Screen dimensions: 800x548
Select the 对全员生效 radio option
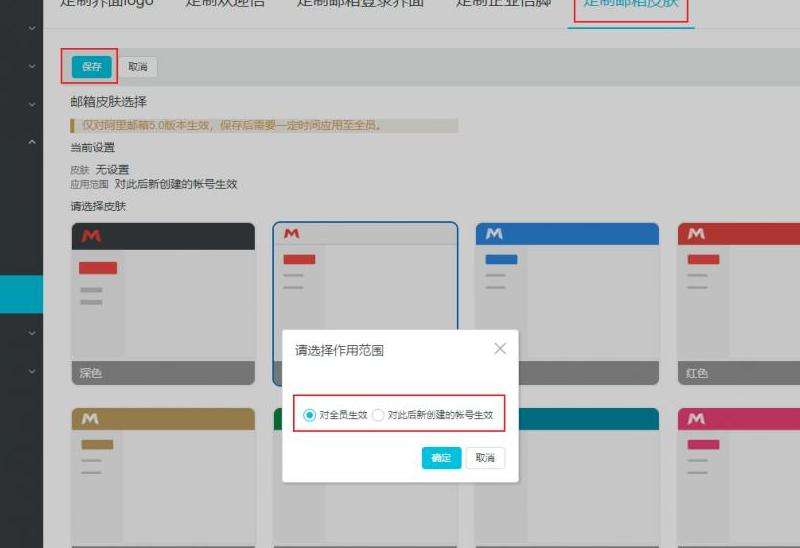coord(309,415)
